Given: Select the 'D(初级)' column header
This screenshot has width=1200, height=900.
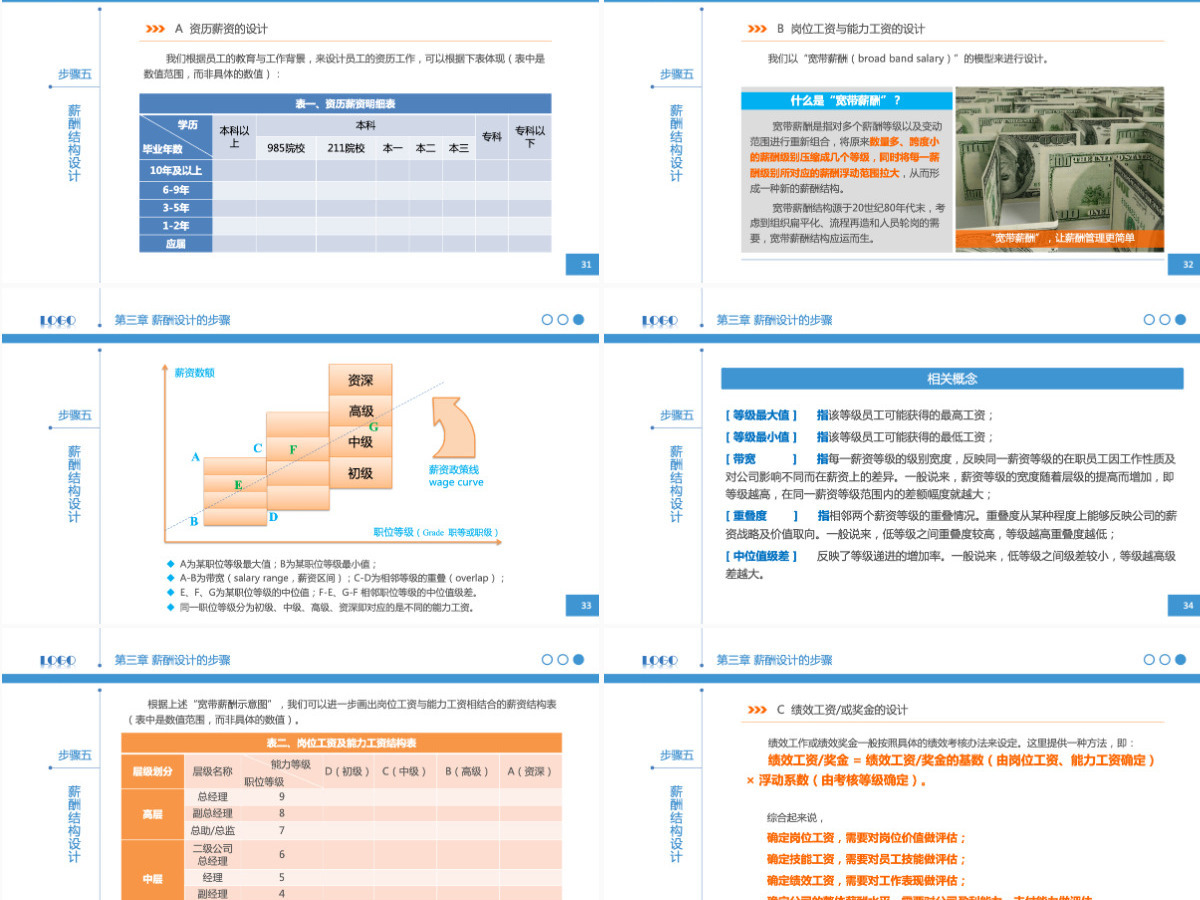Looking at the screenshot, I should pyautogui.click(x=347, y=771).
